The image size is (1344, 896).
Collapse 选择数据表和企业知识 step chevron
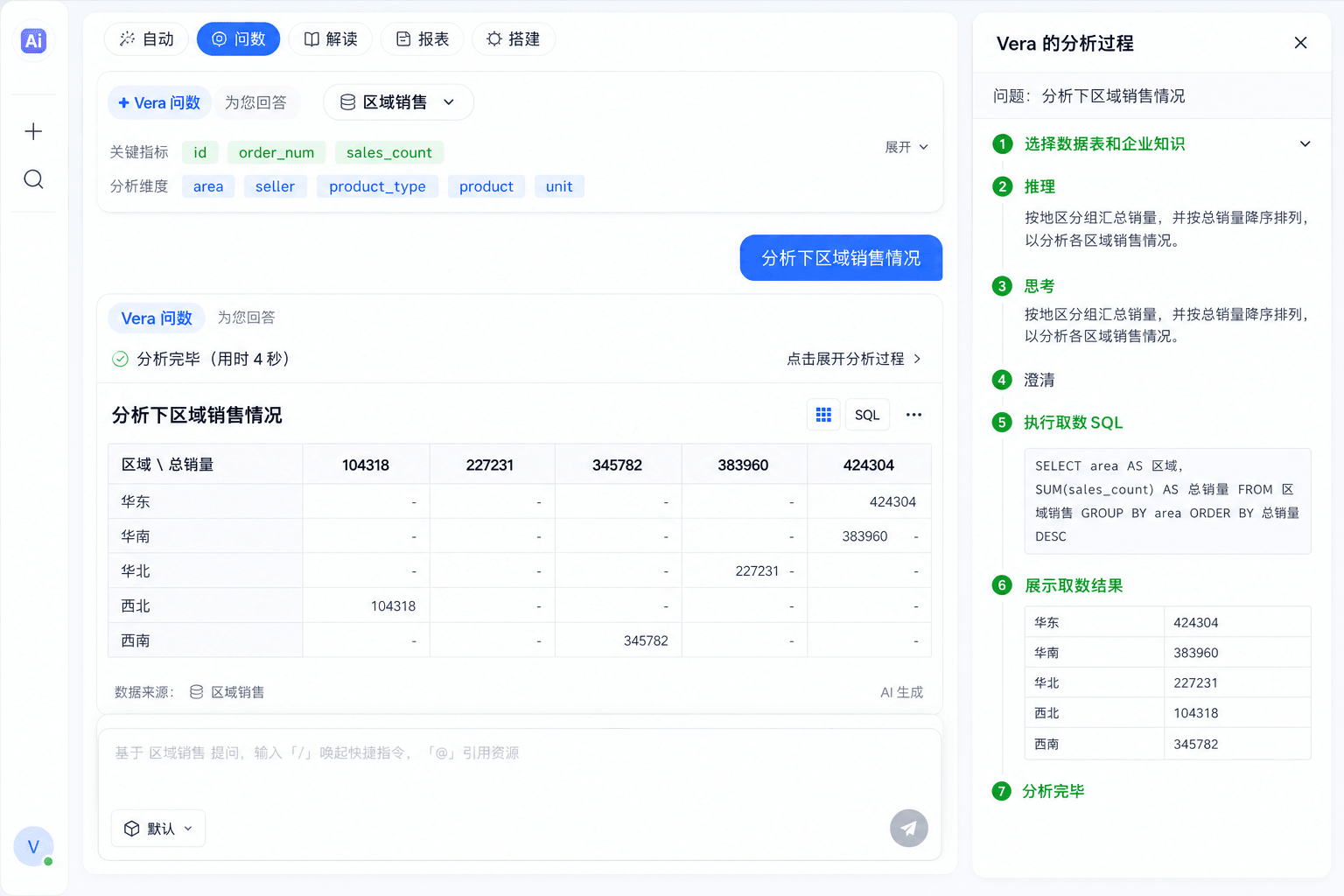click(x=1305, y=144)
